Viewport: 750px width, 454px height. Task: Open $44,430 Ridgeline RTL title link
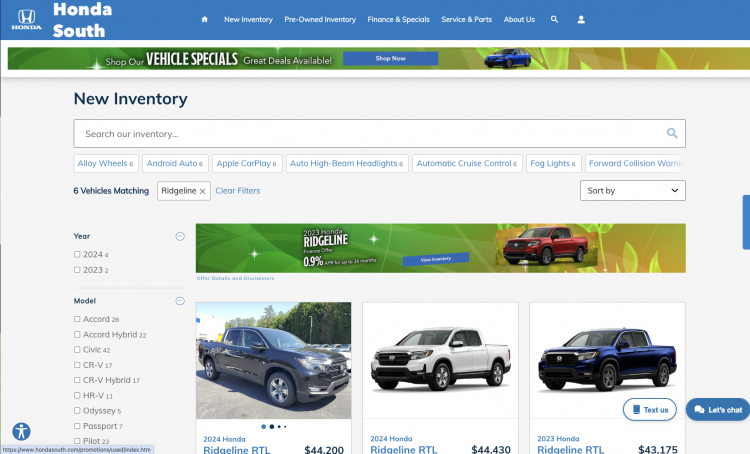coord(404,450)
